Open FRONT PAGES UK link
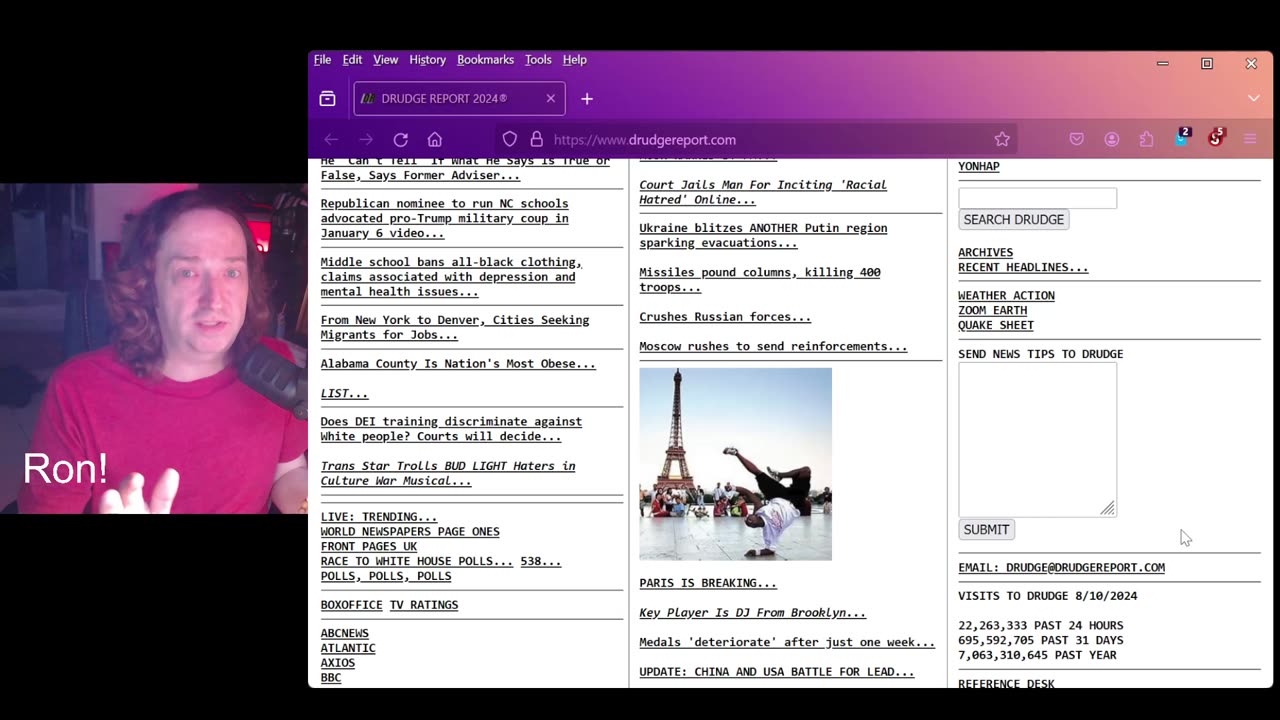1280x720 pixels. (x=369, y=547)
